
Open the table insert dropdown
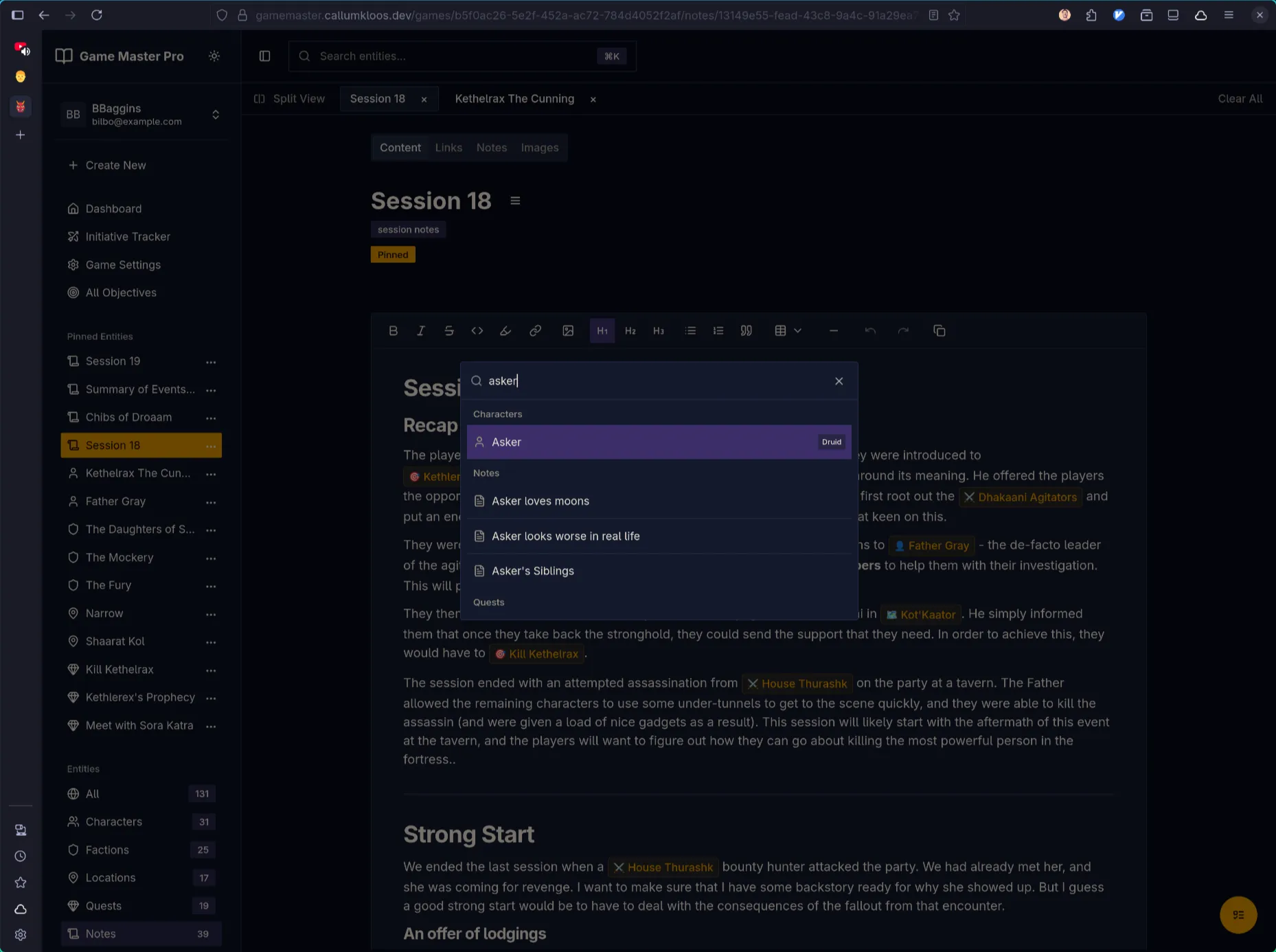click(x=787, y=331)
